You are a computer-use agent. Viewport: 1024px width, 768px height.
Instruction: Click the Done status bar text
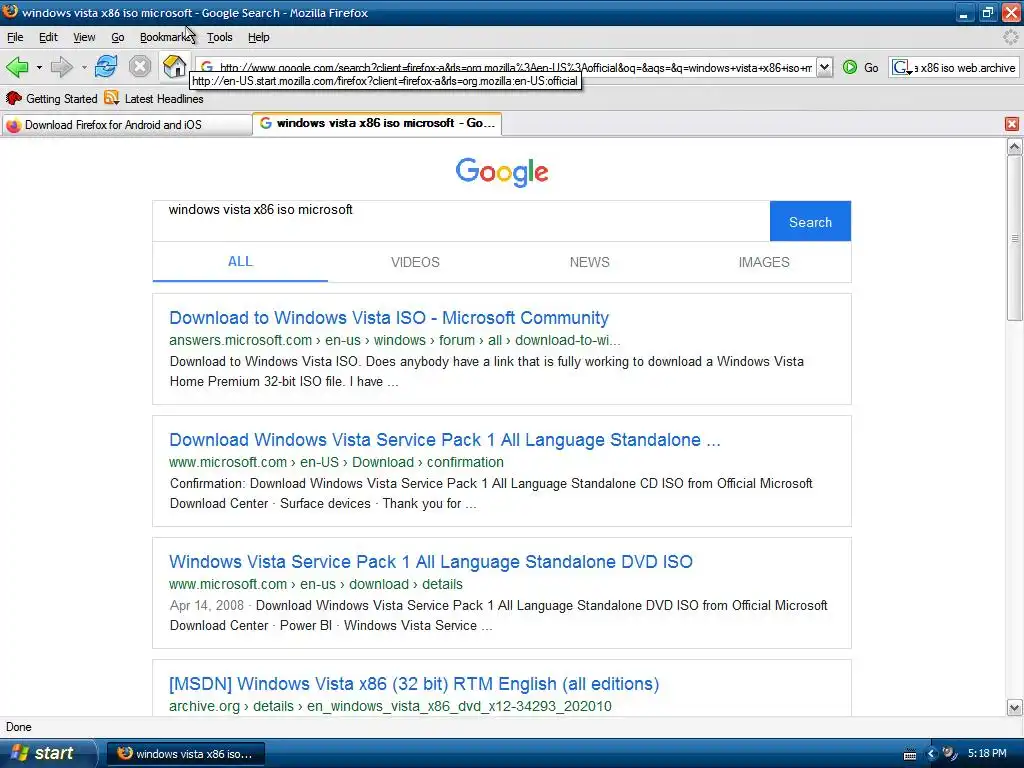(x=18, y=727)
